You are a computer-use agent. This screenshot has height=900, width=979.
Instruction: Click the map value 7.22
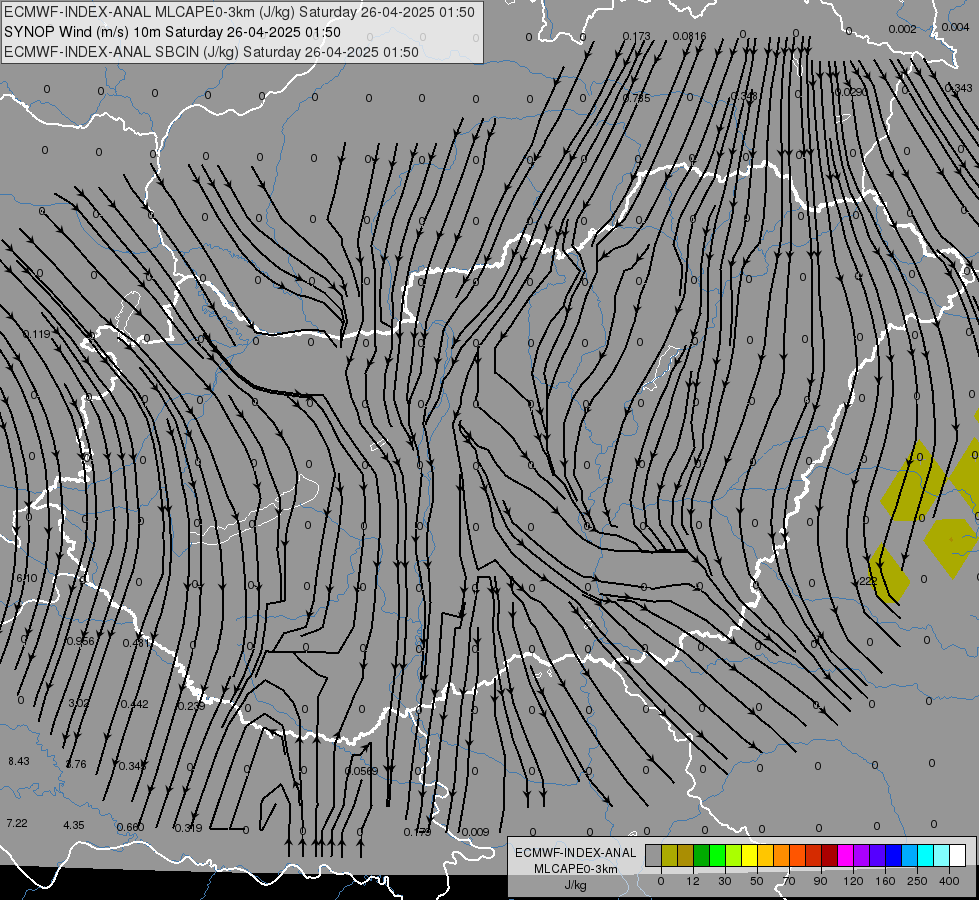point(17,823)
